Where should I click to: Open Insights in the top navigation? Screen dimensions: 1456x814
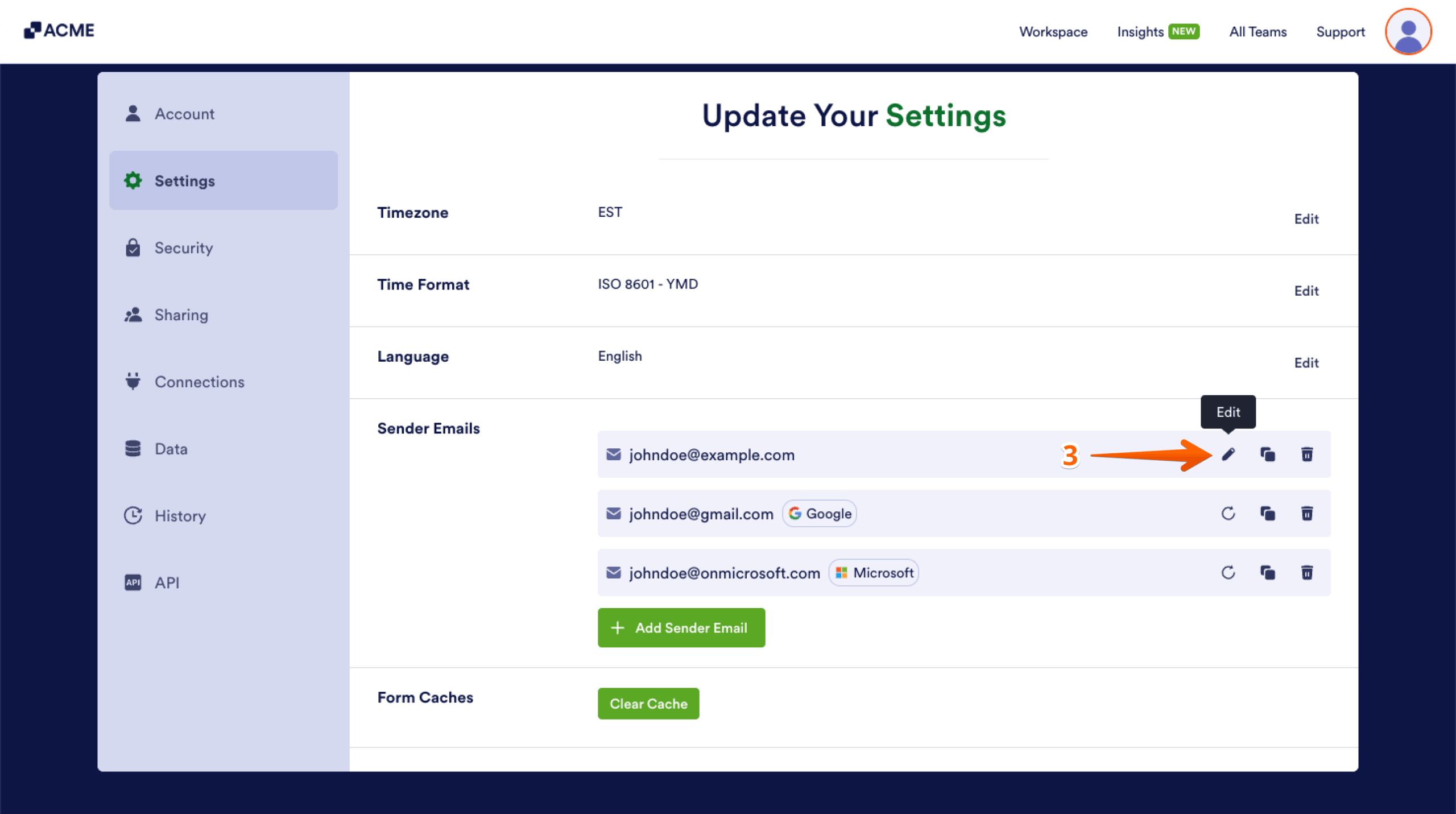(x=1140, y=32)
